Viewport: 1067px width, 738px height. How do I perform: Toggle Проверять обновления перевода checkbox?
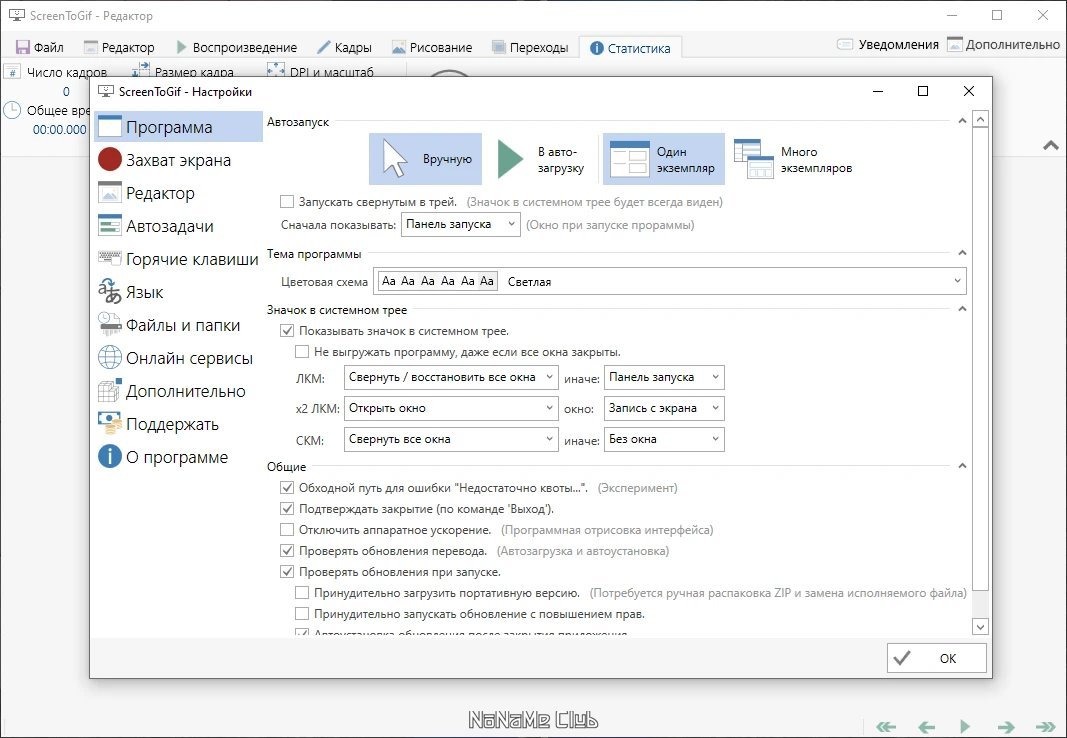point(286,551)
